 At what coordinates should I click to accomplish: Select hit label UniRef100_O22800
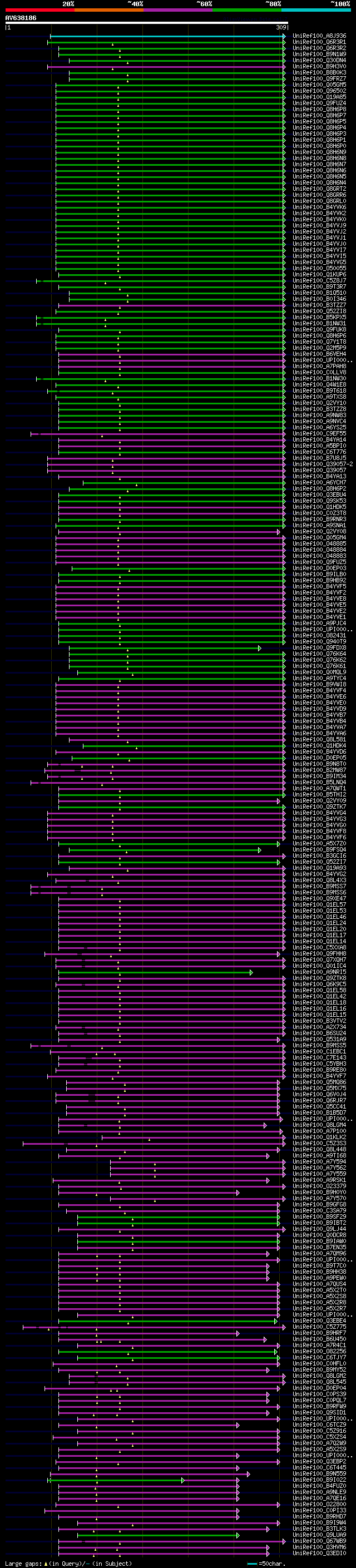[x=319, y=1504]
